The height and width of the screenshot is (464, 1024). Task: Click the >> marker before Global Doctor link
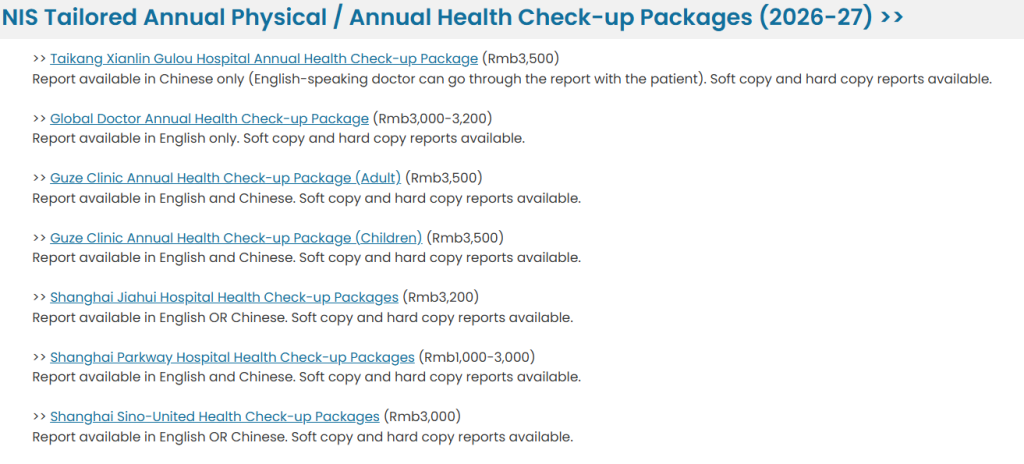click(39, 118)
